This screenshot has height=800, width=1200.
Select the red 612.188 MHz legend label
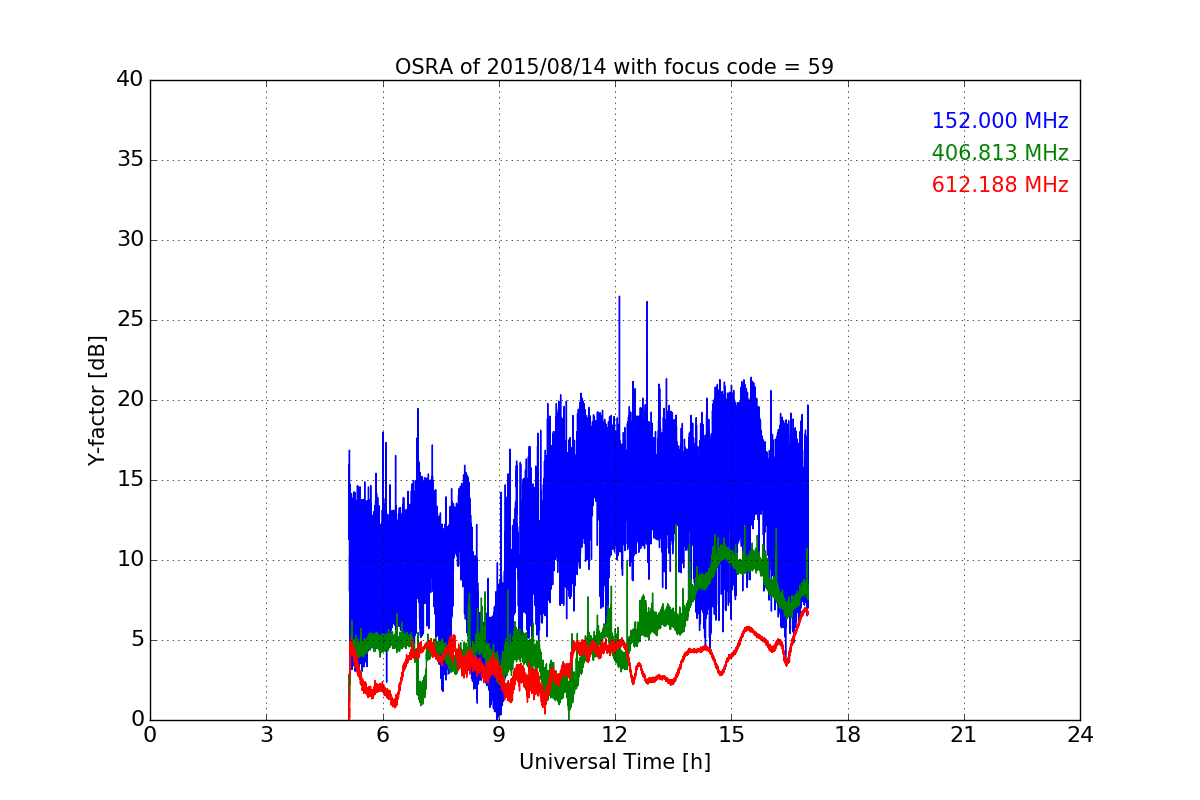coord(1000,185)
